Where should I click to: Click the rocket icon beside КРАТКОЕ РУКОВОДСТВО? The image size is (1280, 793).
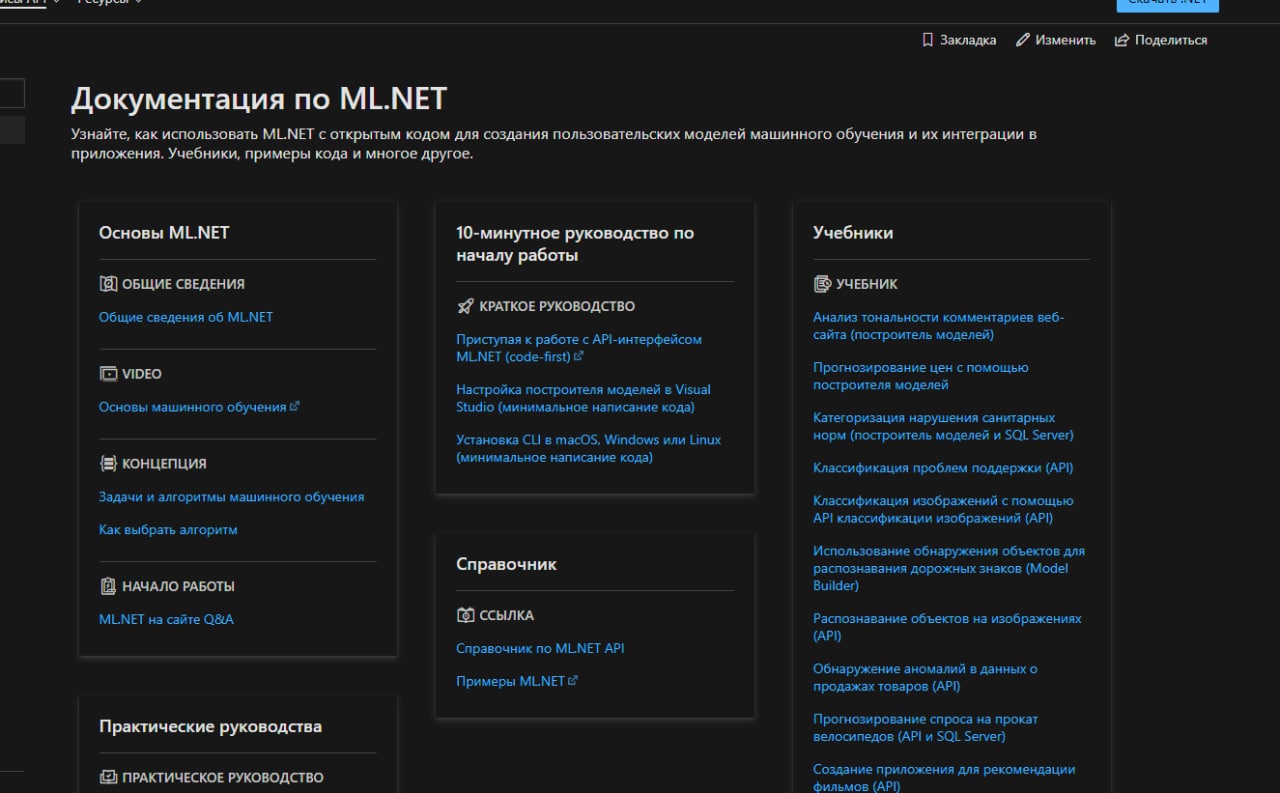click(x=465, y=306)
